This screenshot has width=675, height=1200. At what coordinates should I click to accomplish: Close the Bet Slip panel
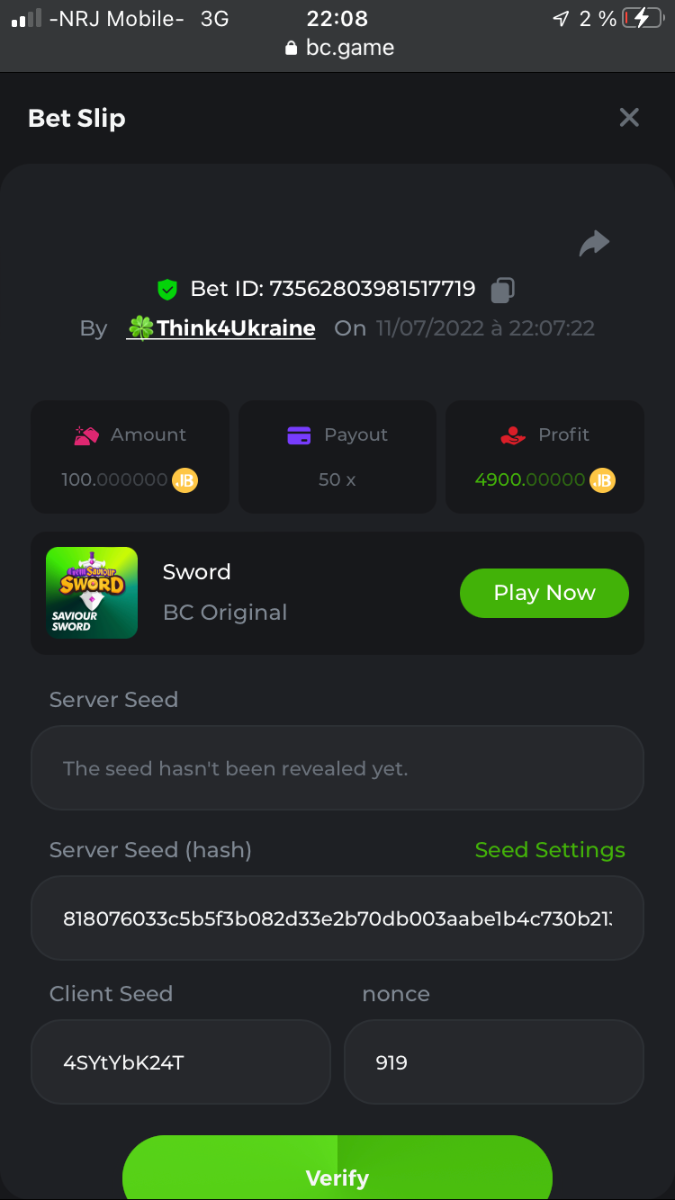click(629, 118)
